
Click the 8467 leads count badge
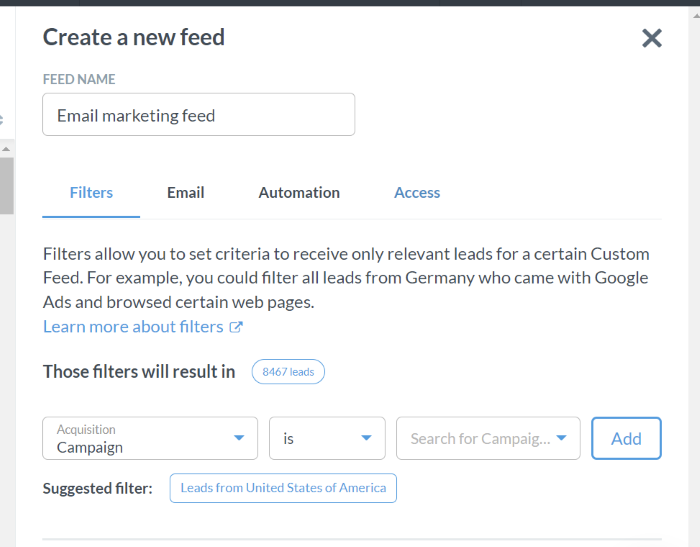[x=288, y=372]
